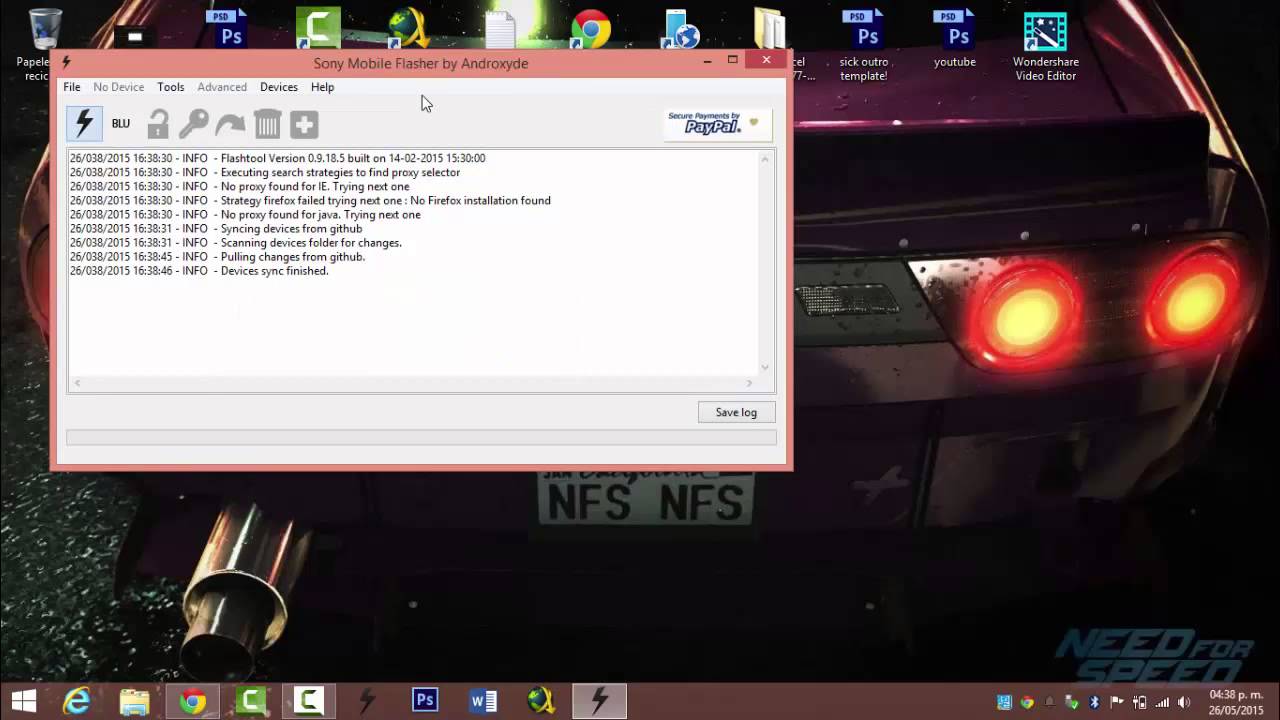Select the 'sick outro template!' PSD file

point(864,45)
